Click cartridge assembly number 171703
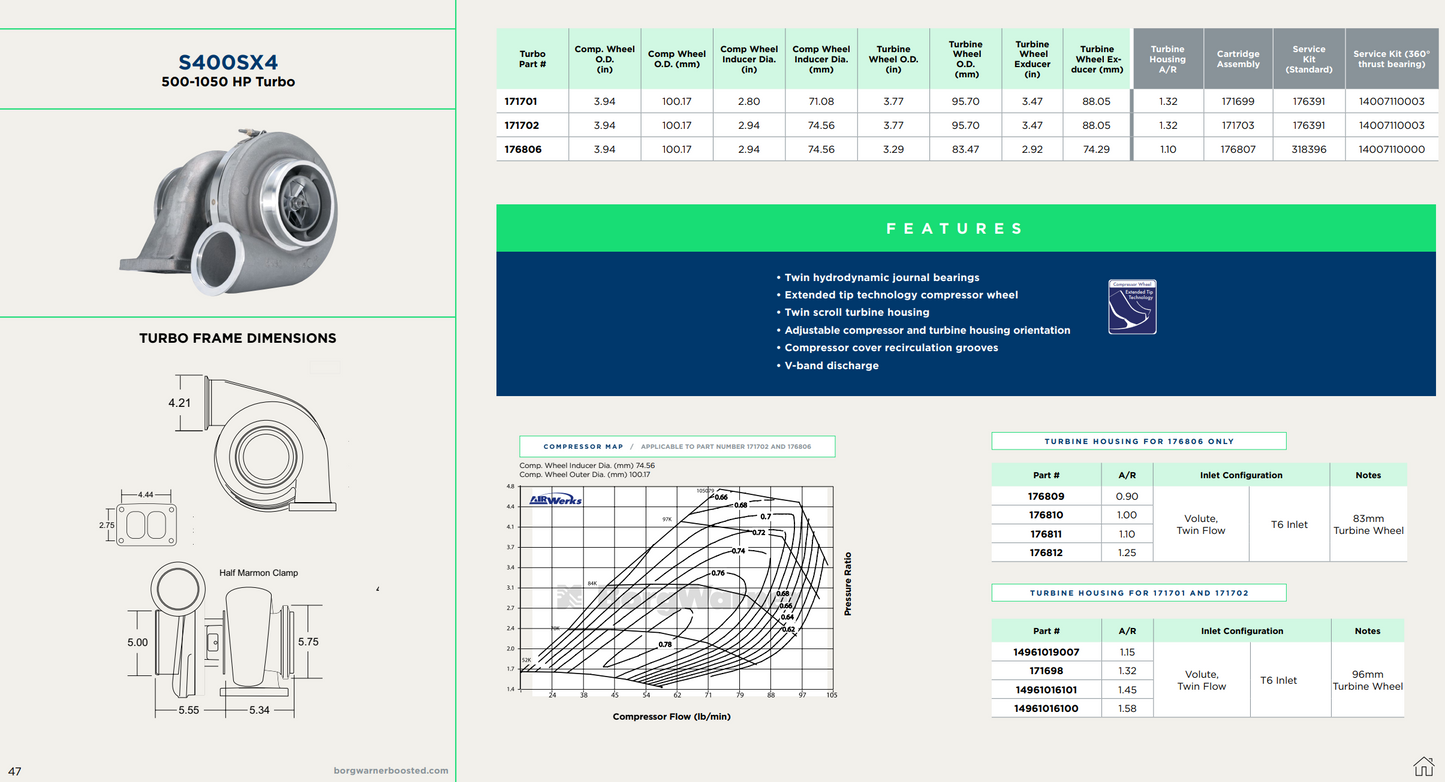This screenshot has height=782, width=1445. 1238,125
